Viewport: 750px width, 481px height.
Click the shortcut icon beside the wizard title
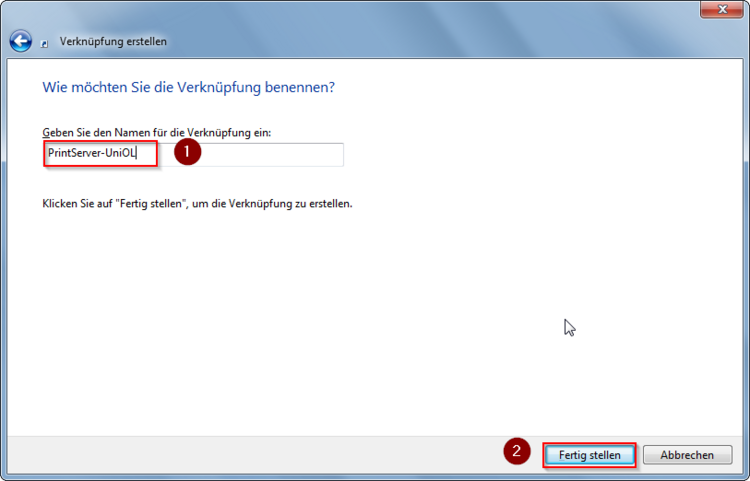pyautogui.click(x=44, y=44)
